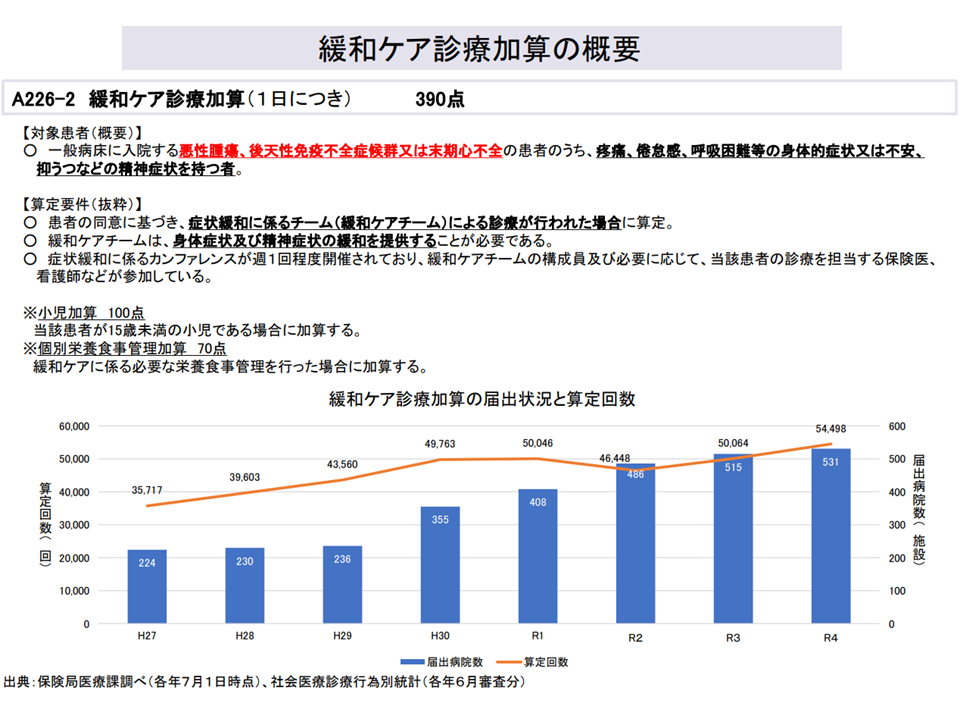Image resolution: width=960 pixels, height=720 pixels.
Task: Select the underlined 個別栄養食事管理加算 70点 text
Action: point(131,348)
